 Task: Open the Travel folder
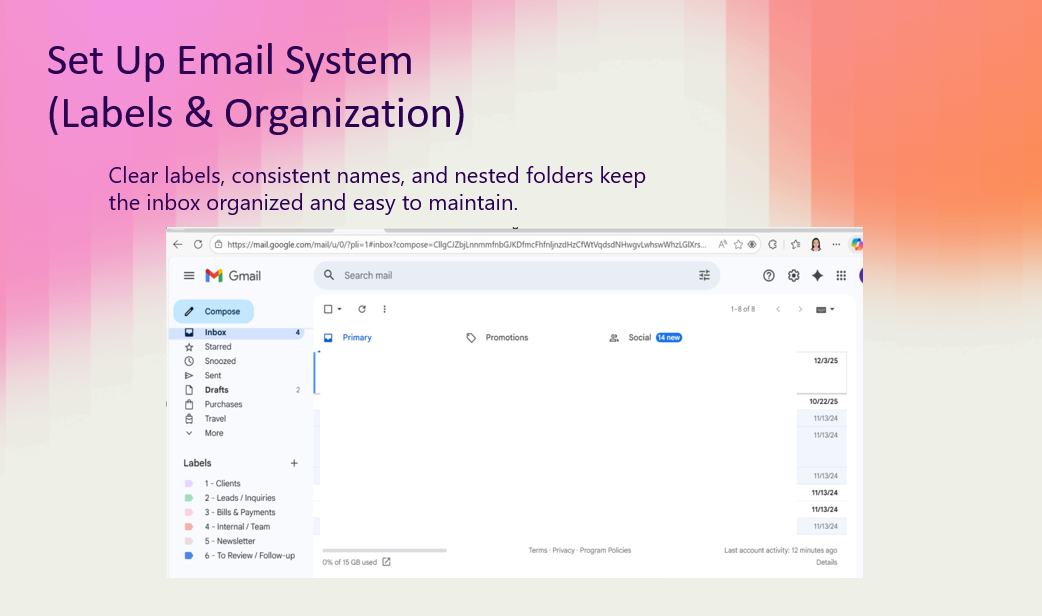[x=238, y=419]
